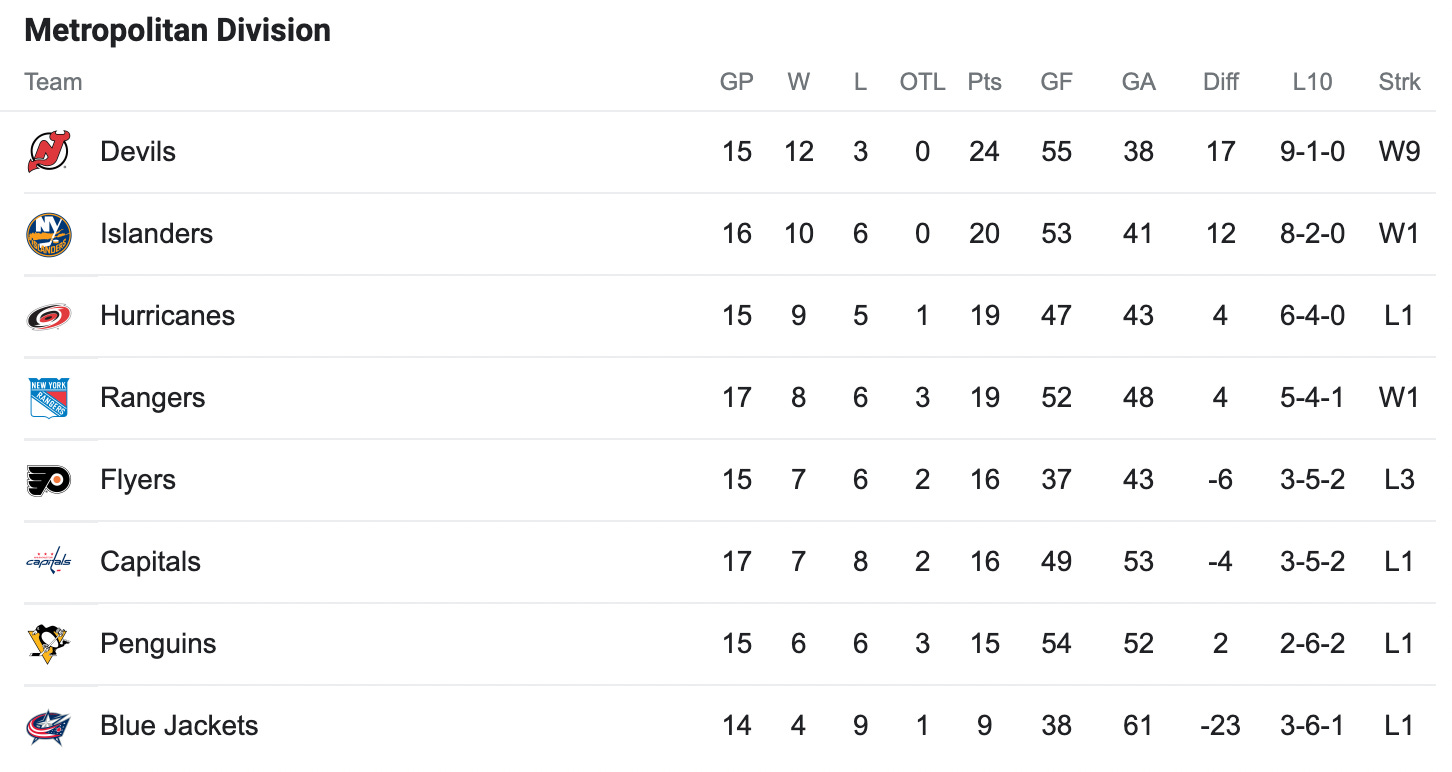Click the Islanders team logo
Viewport: 1452px width, 772px height.
click(48, 234)
